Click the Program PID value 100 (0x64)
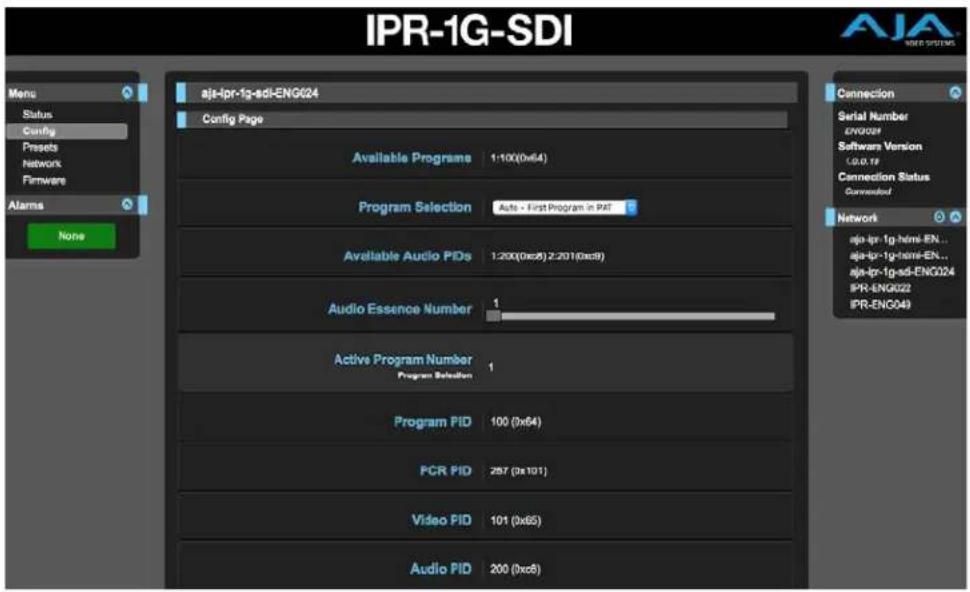Image resolution: width=970 pixels, height=592 pixels. pyautogui.click(x=515, y=421)
